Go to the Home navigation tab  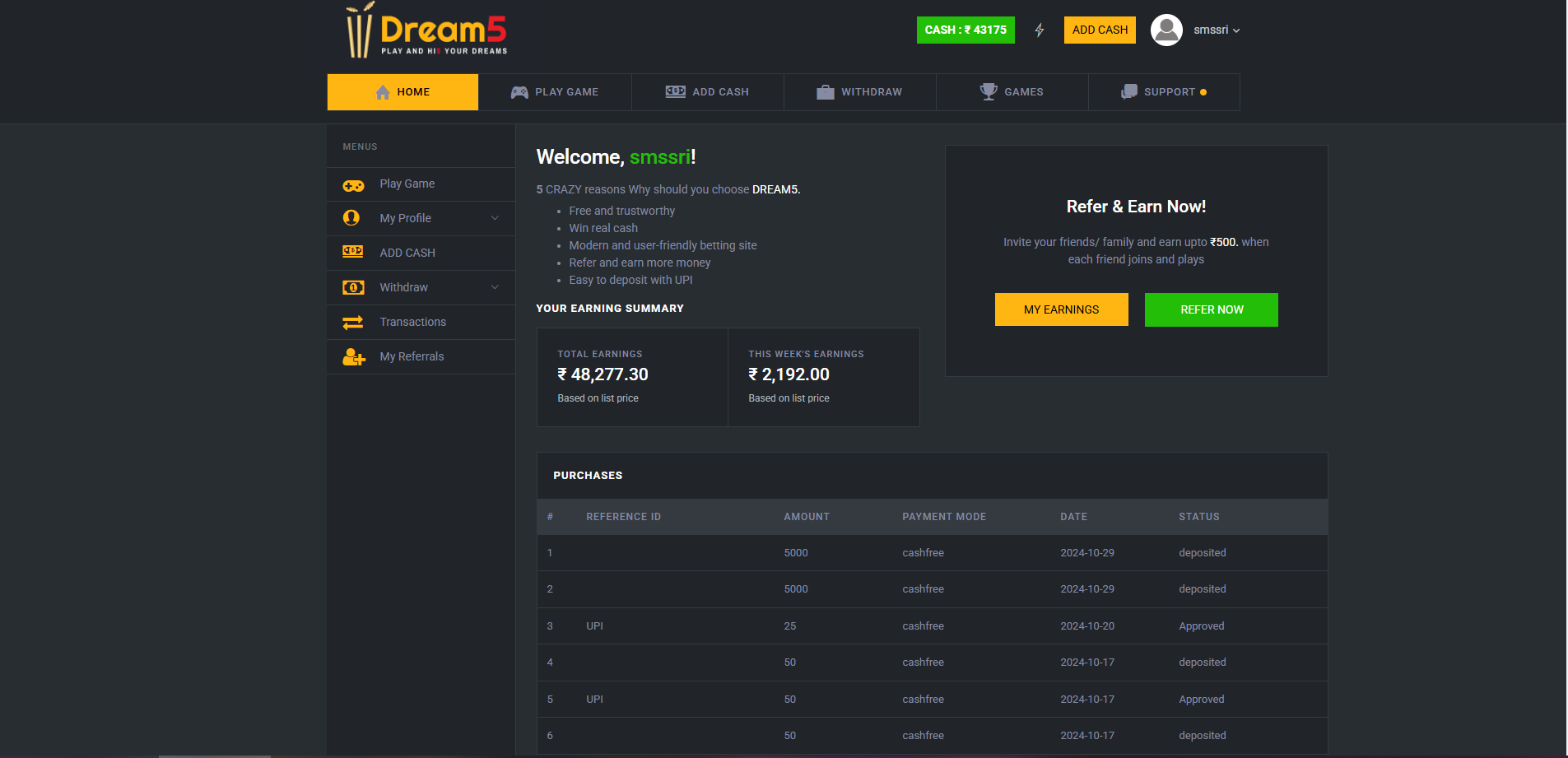402,92
